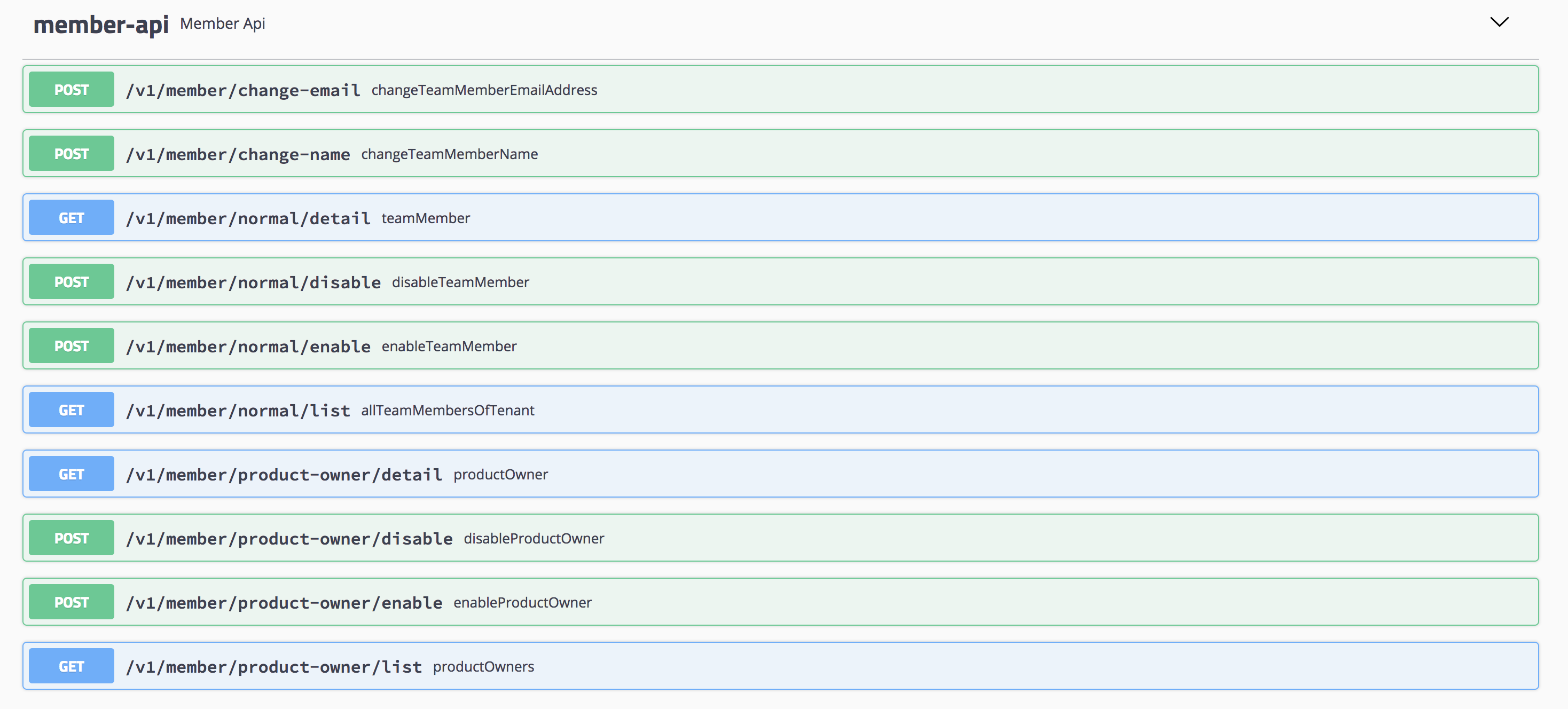1568x709 pixels.
Task: Click the enableTeamMember summary text
Action: coord(449,346)
